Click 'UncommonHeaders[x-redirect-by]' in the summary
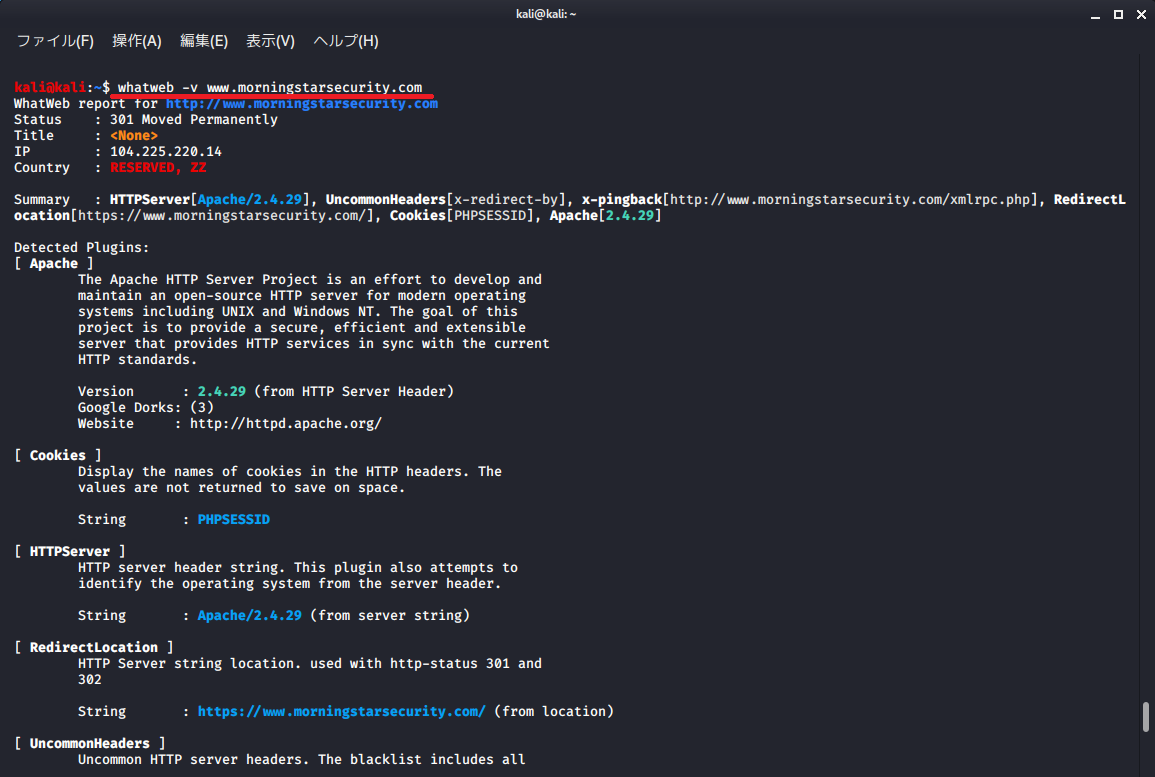Image resolution: width=1155 pixels, height=777 pixels. (x=446, y=200)
